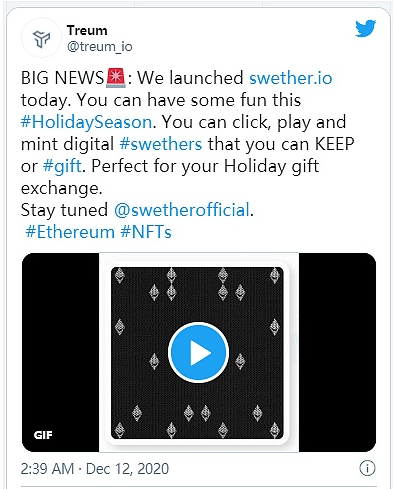
Task: Click the swether pattern card thumbnail
Action: point(197,353)
